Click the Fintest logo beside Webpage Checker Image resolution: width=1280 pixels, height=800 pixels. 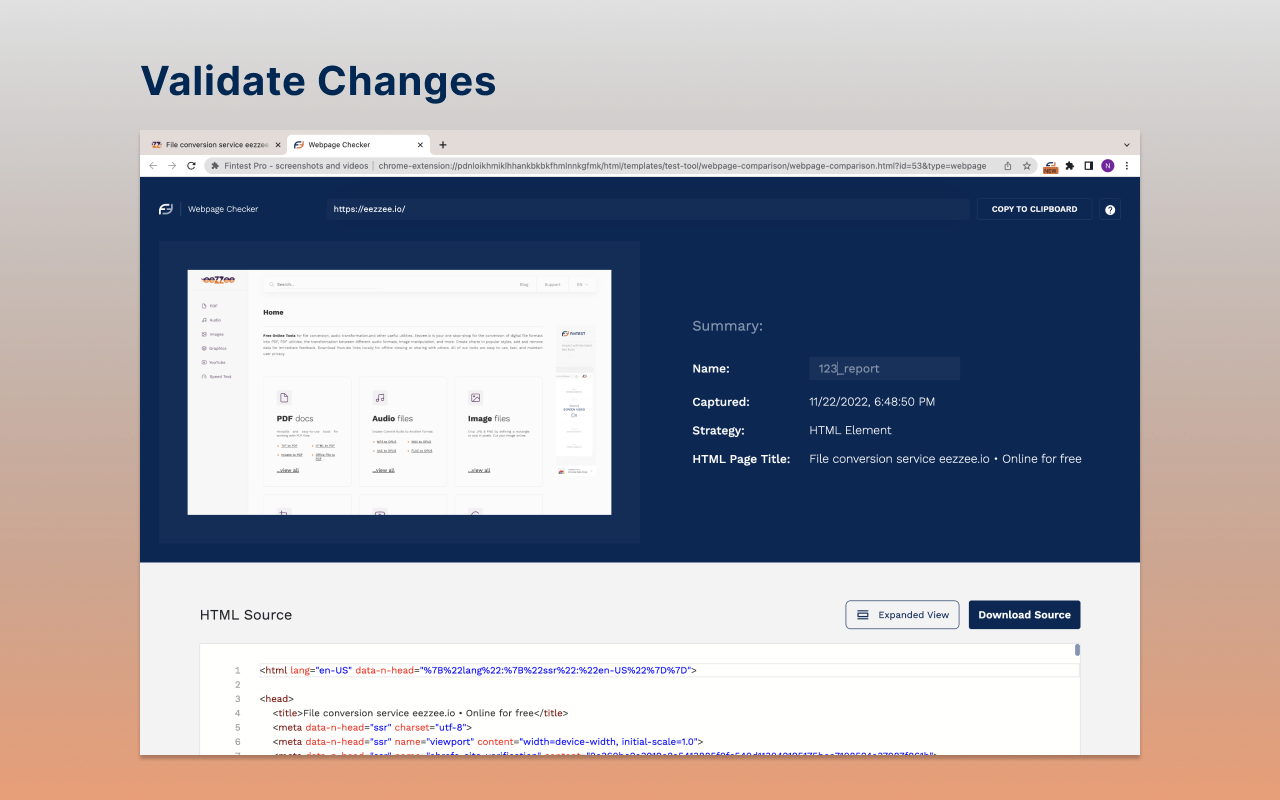(x=166, y=209)
